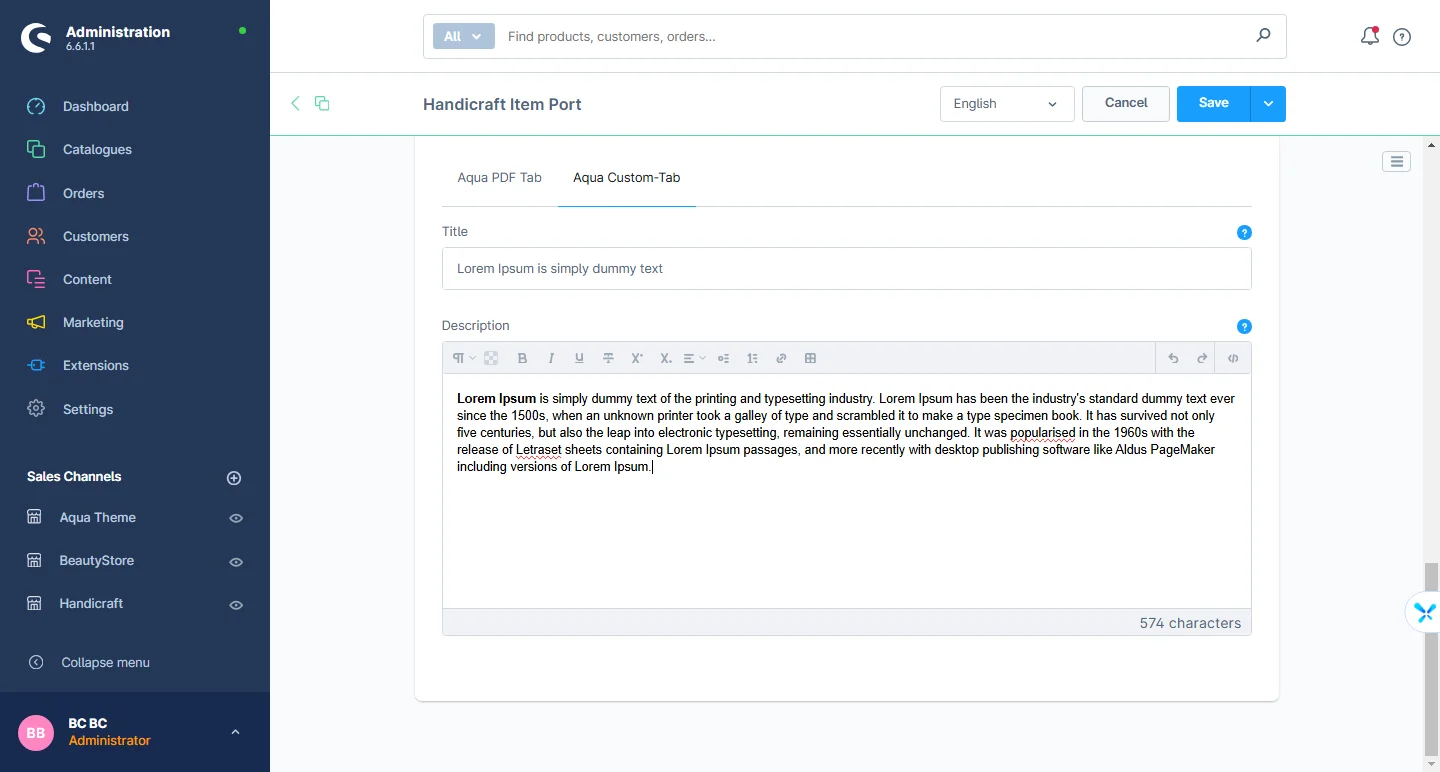1440x772 pixels.
Task: Open the text color picker swatch
Action: [x=491, y=358]
